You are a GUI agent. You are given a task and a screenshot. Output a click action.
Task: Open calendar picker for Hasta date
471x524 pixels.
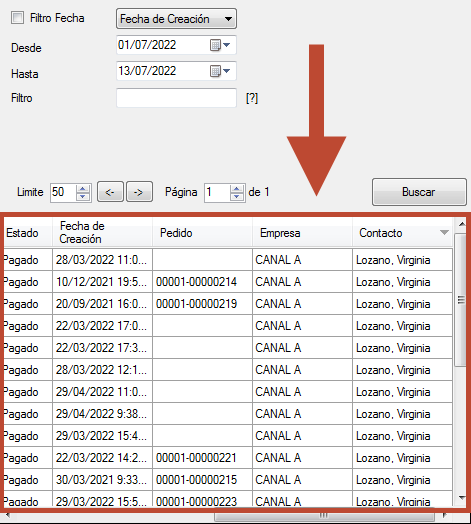pyautogui.click(x=220, y=71)
